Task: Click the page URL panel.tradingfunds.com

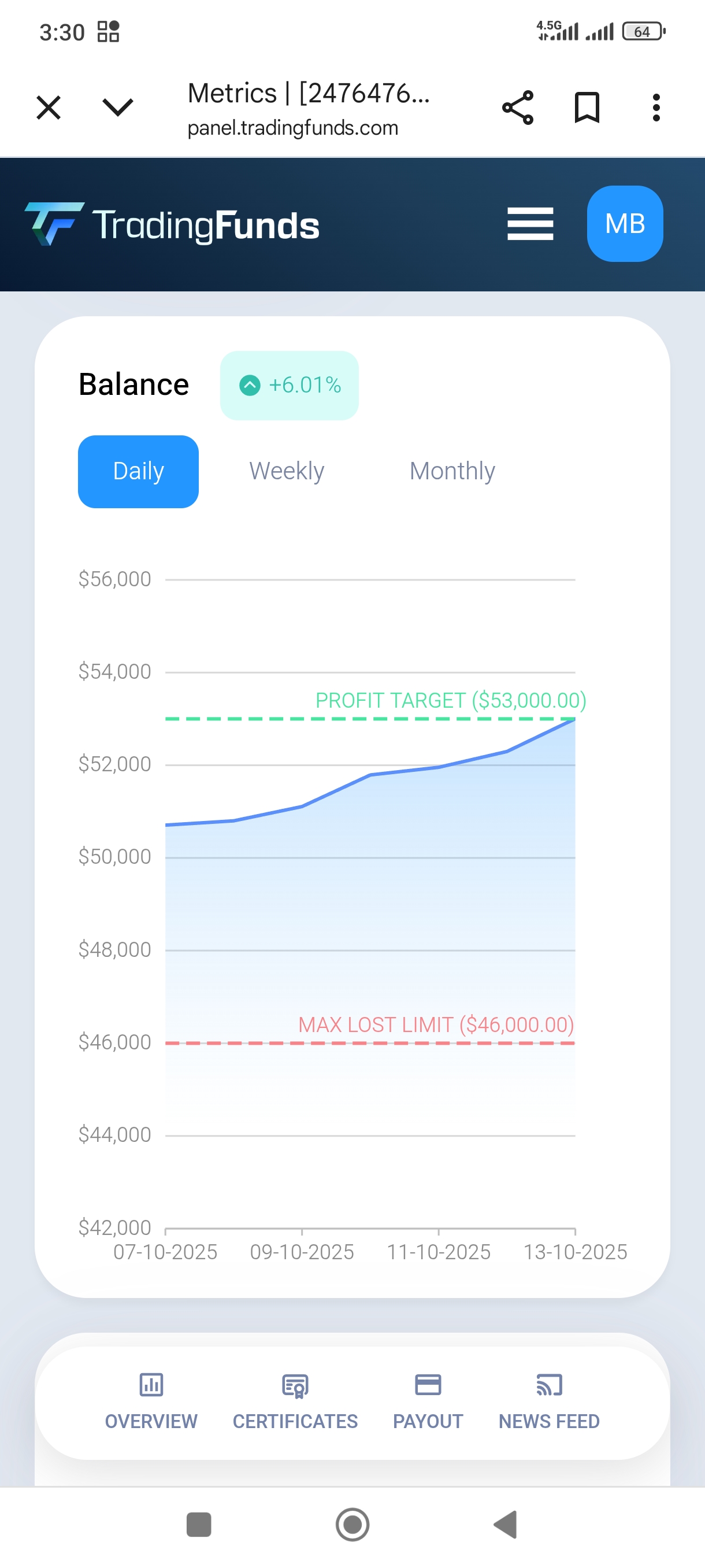Action: tap(292, 128)
